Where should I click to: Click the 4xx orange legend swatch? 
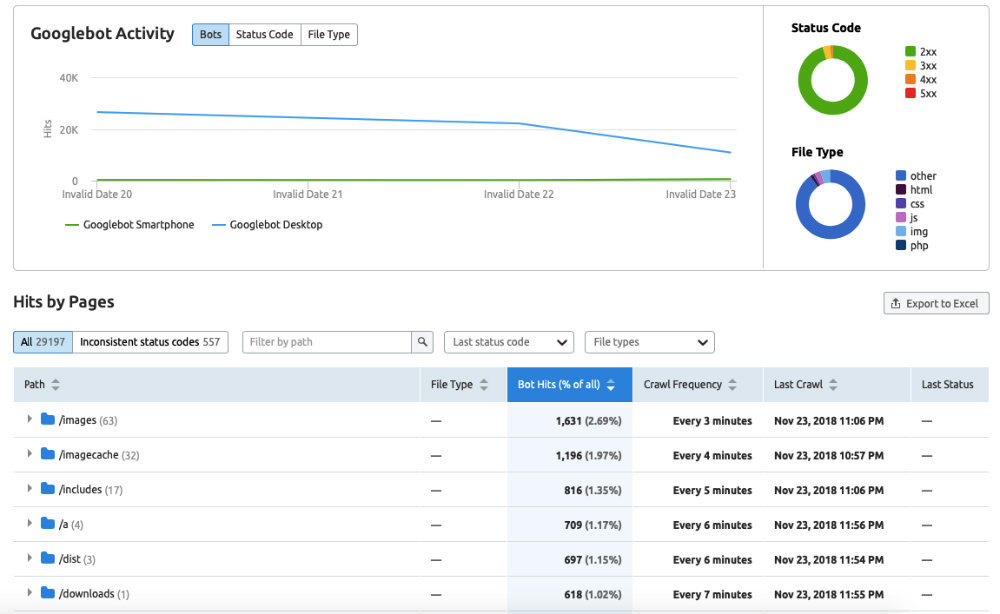point(910,80)
